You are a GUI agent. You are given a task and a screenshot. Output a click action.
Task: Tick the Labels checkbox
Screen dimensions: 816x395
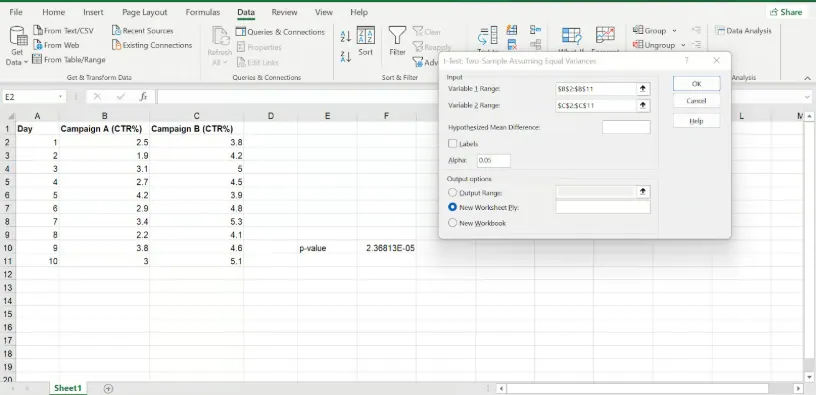[452, 144]
